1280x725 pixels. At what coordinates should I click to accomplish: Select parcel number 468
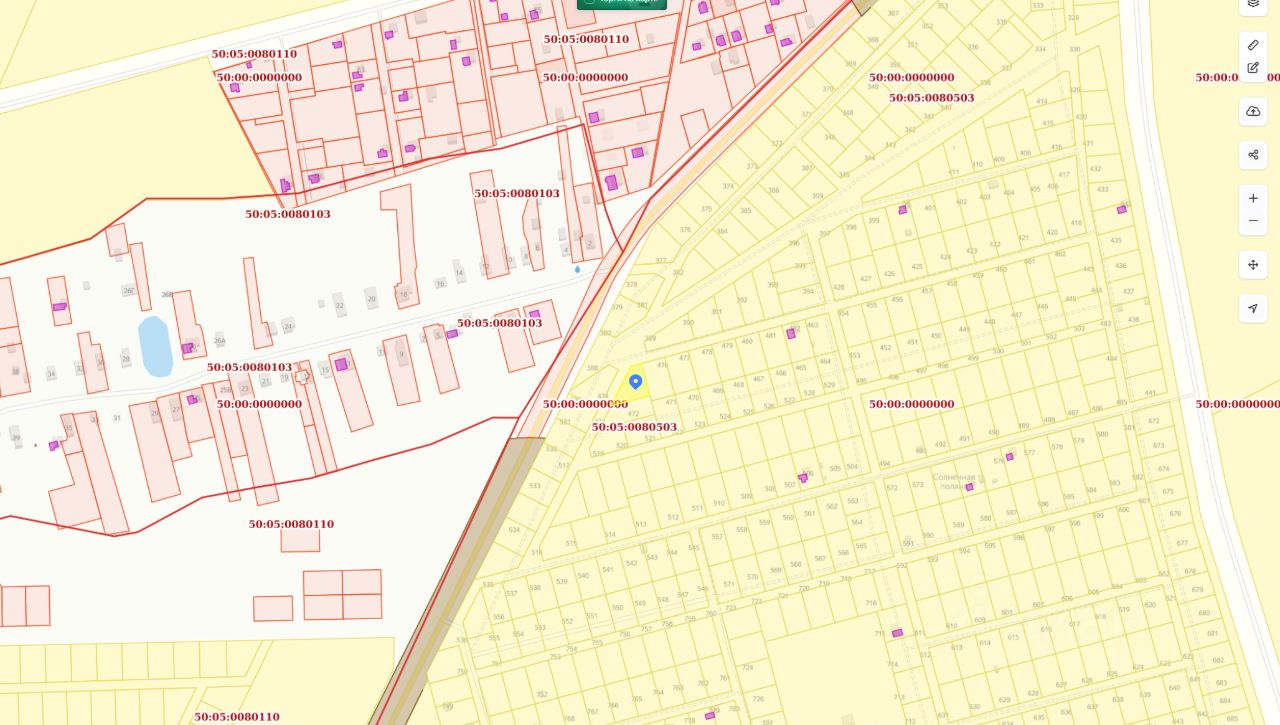[x=739, y=385]
